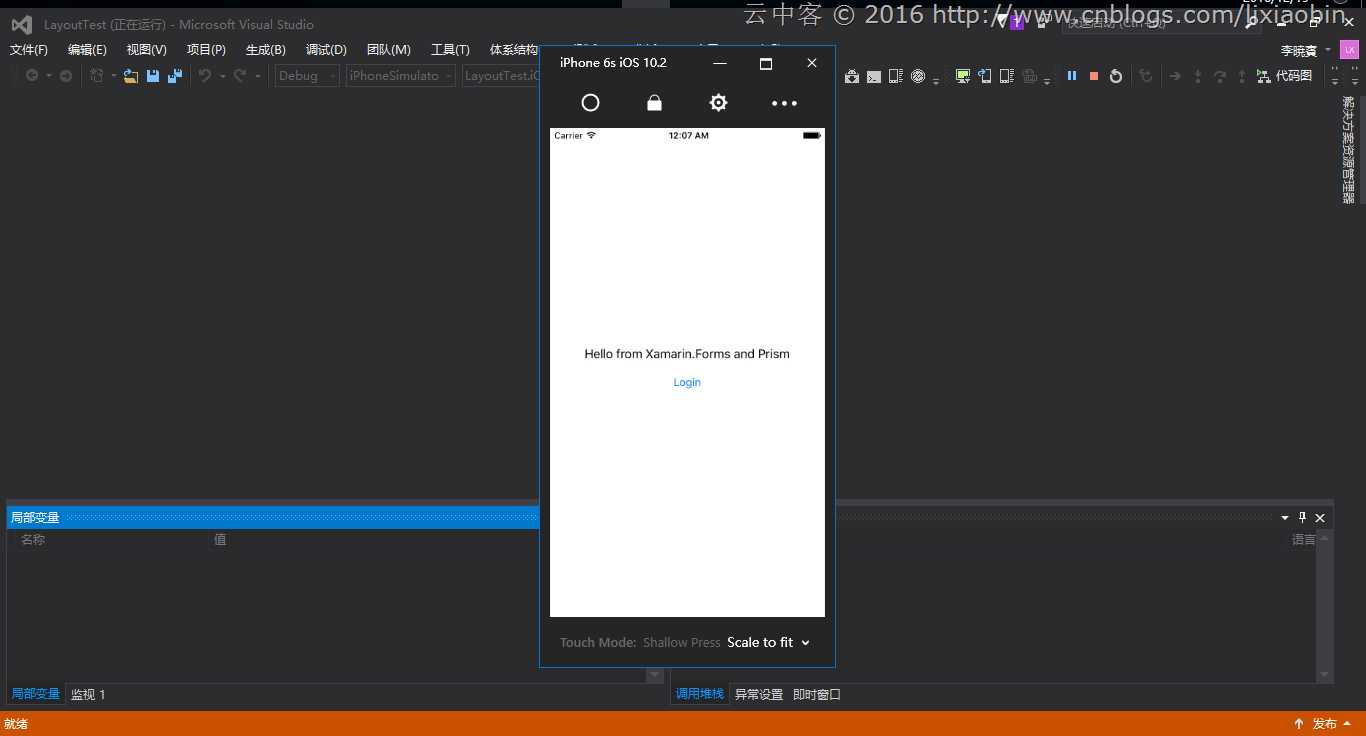The image size is (1366, 736).
Task: Open the LayoutTest.iOS startup project dropdown
Action: [501, 76]
